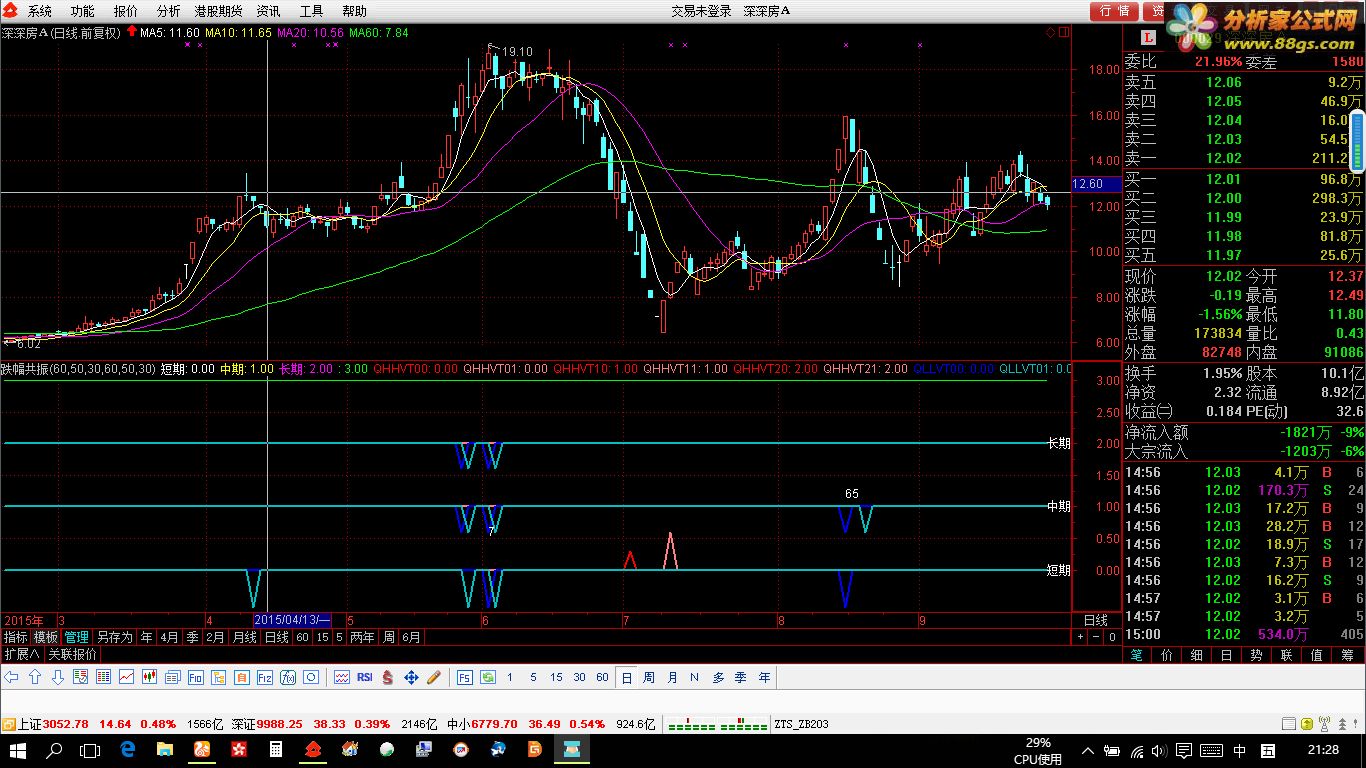Switch to 15-minute period in toolbar
This screenshot has width=1366, height=768.
coord(556,677)
